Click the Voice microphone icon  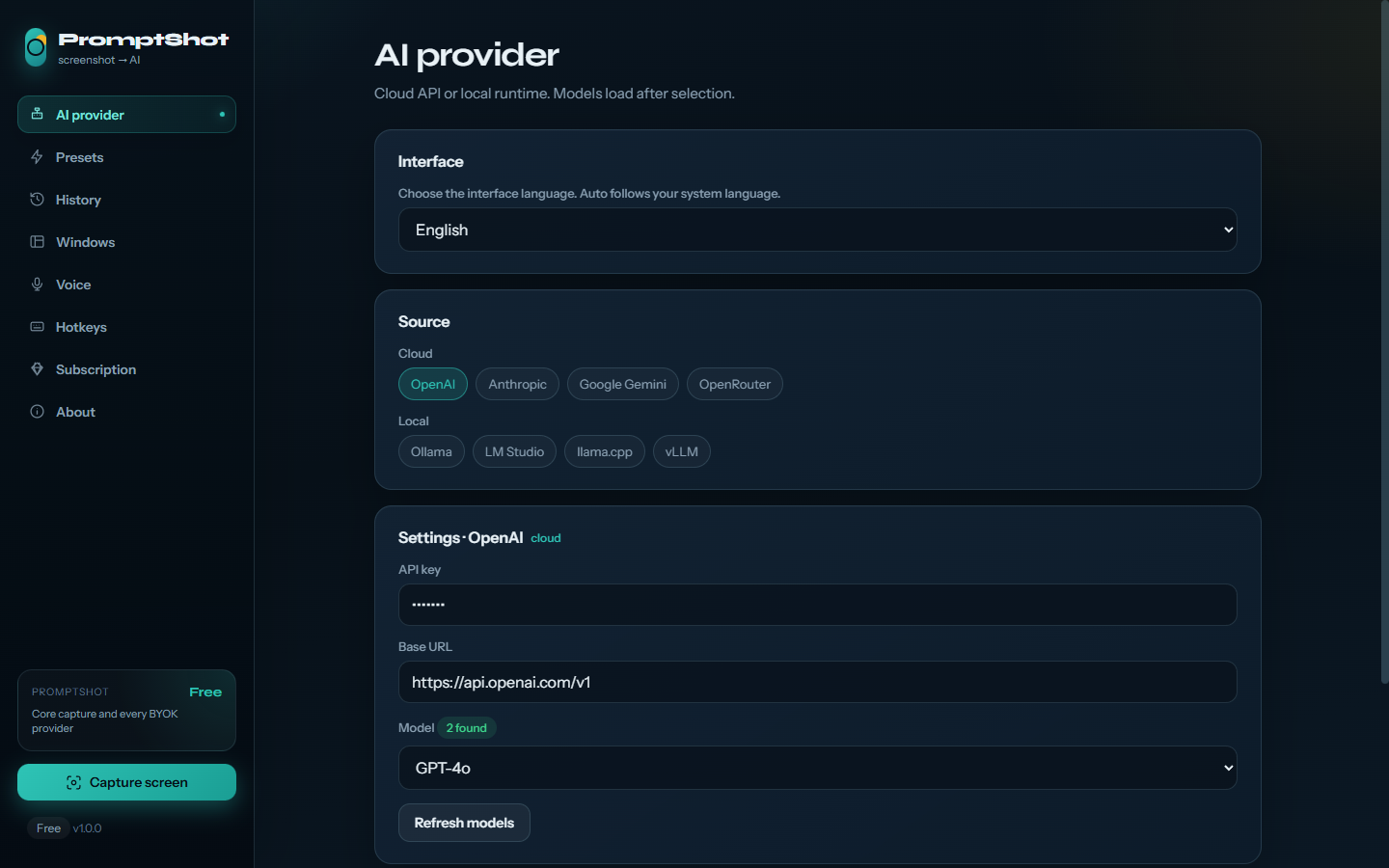[x=37, y=284]
